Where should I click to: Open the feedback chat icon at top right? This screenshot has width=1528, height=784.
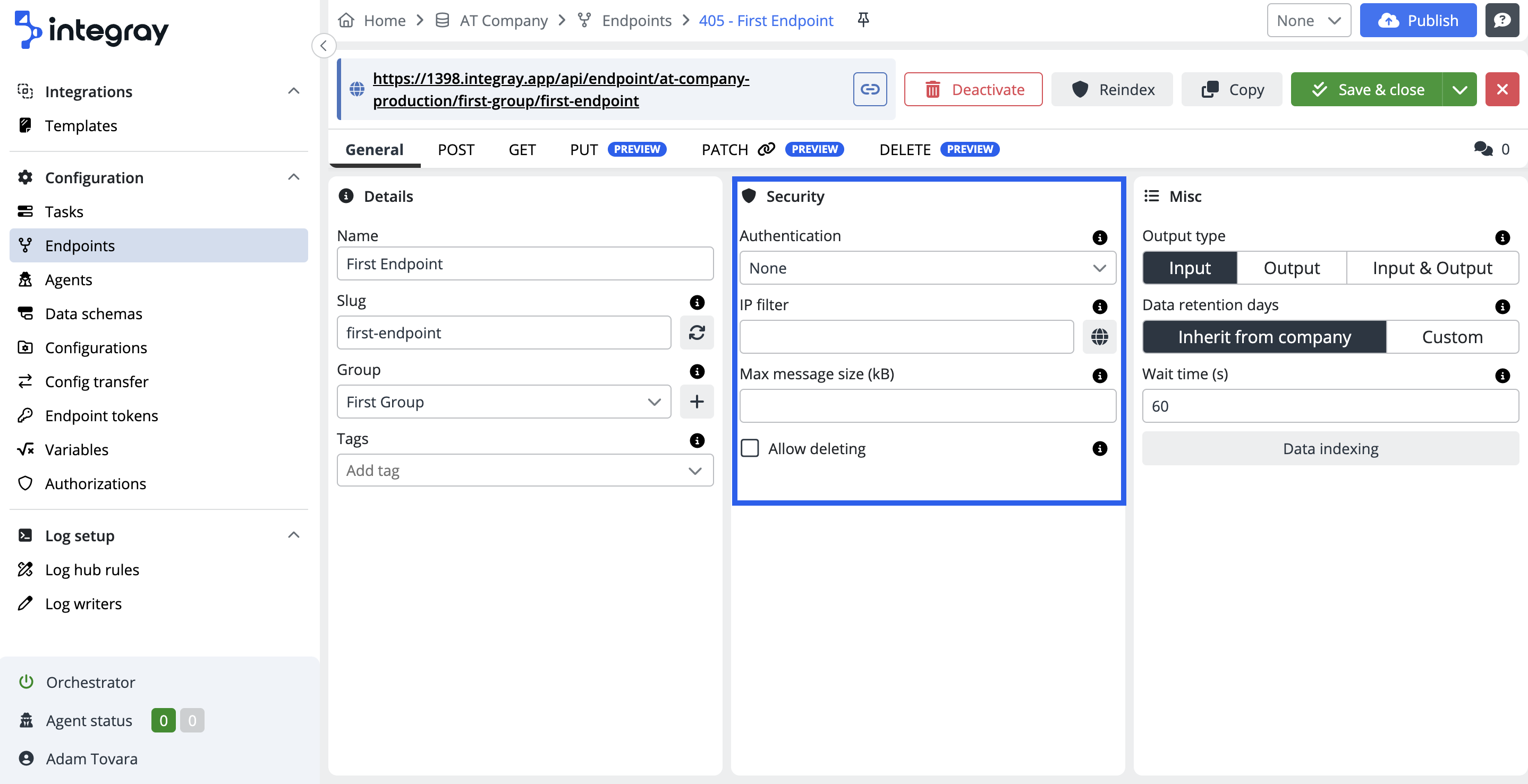1501,20
